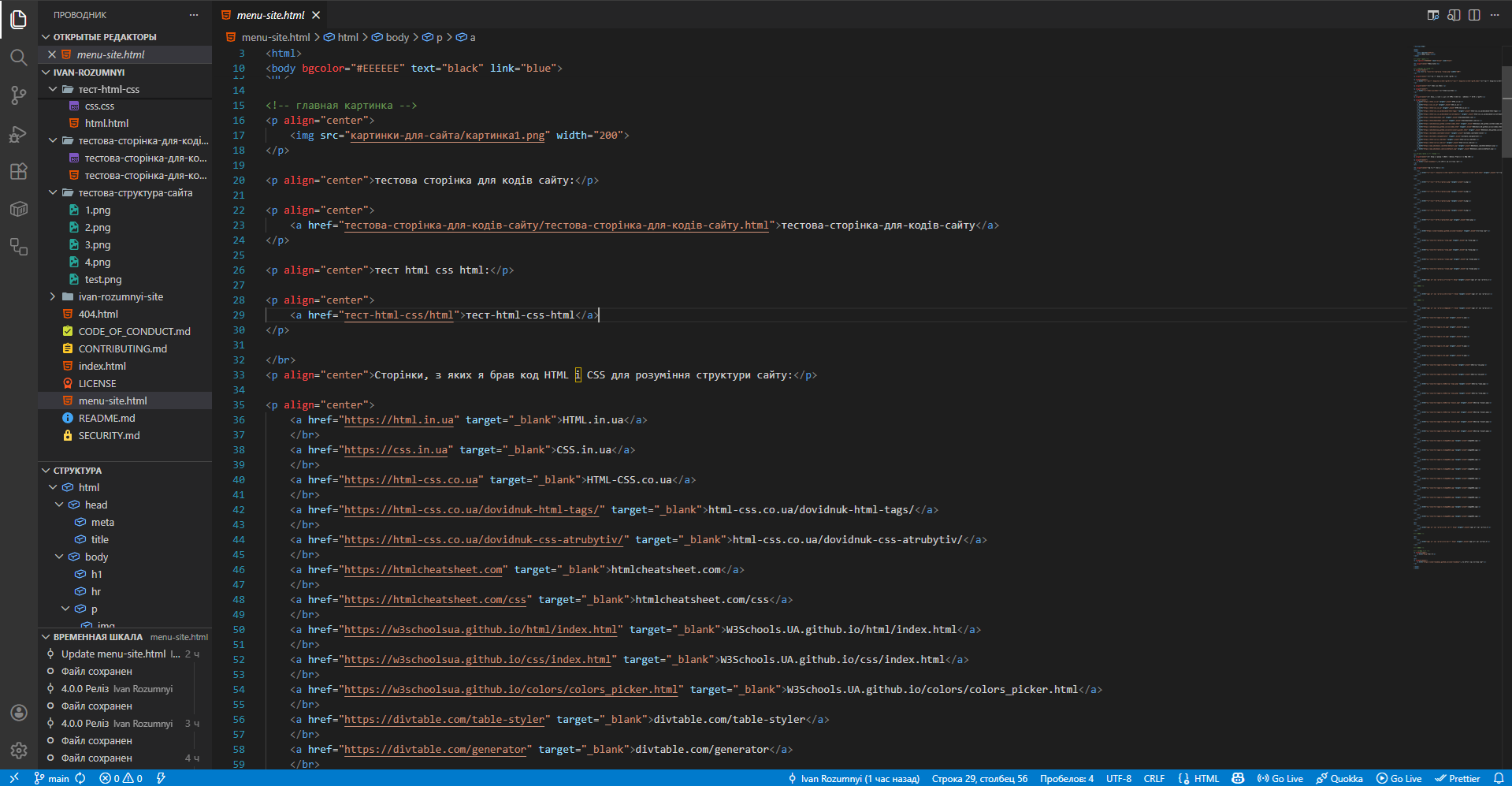Click the main branch button in status bar
1512x786 pixels.
click(52, 778)
